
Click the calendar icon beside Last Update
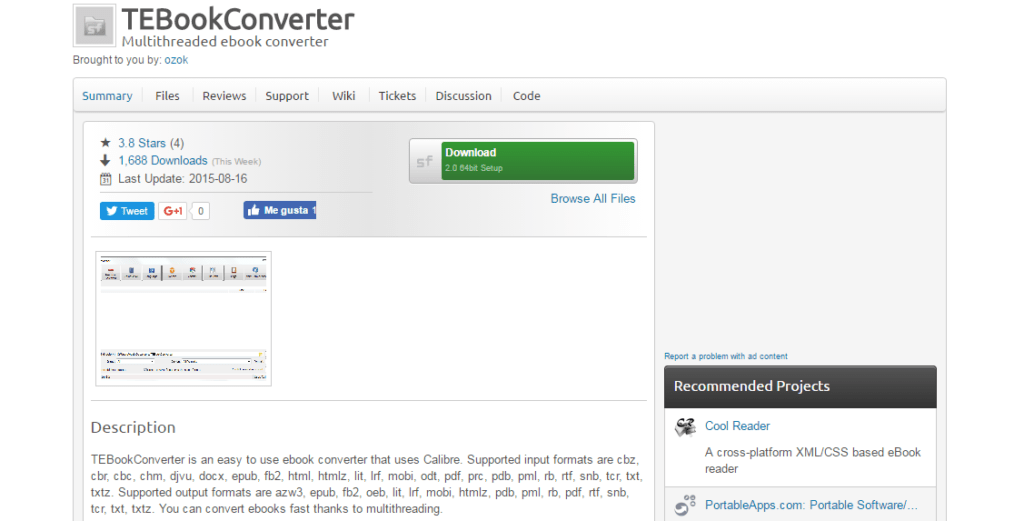[105, 179]
